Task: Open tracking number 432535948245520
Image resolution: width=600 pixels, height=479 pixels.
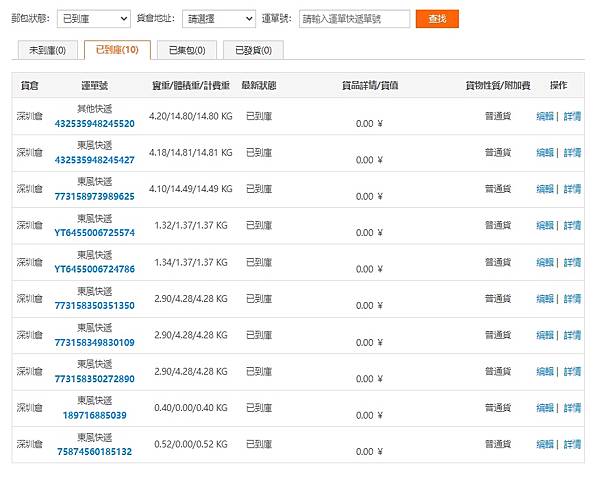Action: [95, 124]
